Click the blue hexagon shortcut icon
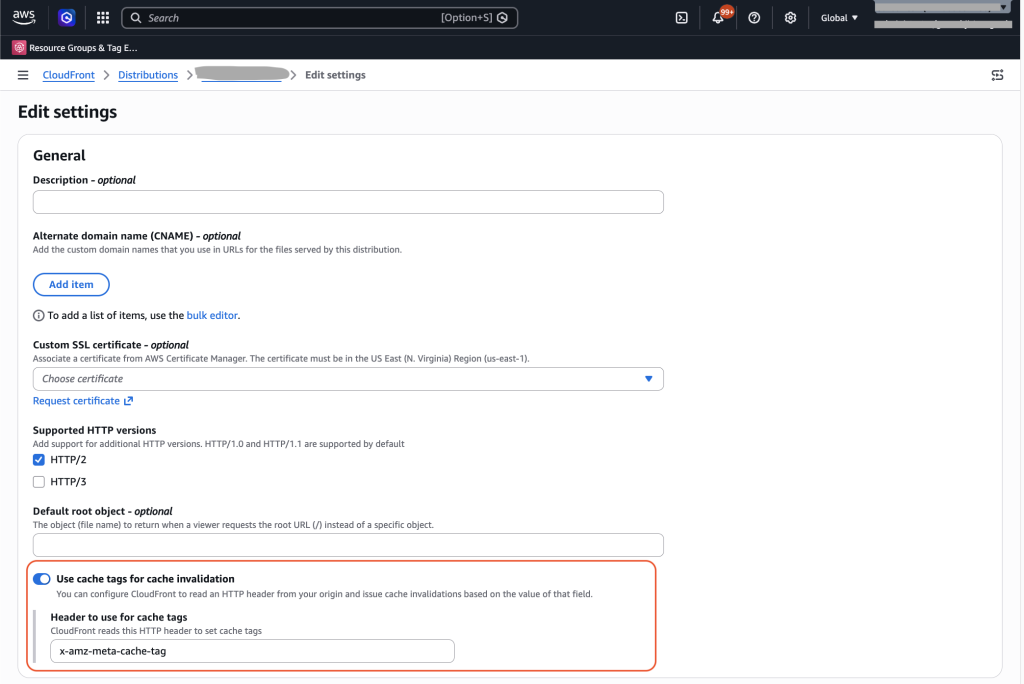Image resolution: width=1024 pixels, height=684 pixels. (67, 18)
